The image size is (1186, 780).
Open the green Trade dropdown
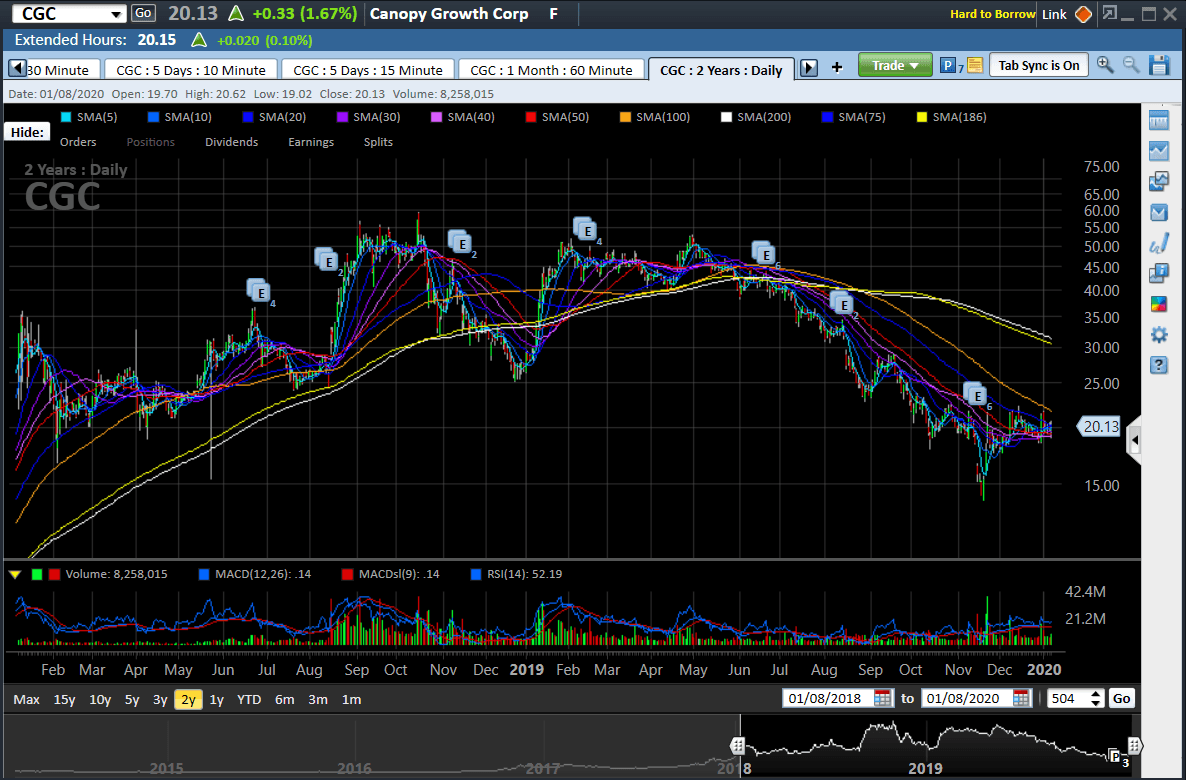[895, 66]
